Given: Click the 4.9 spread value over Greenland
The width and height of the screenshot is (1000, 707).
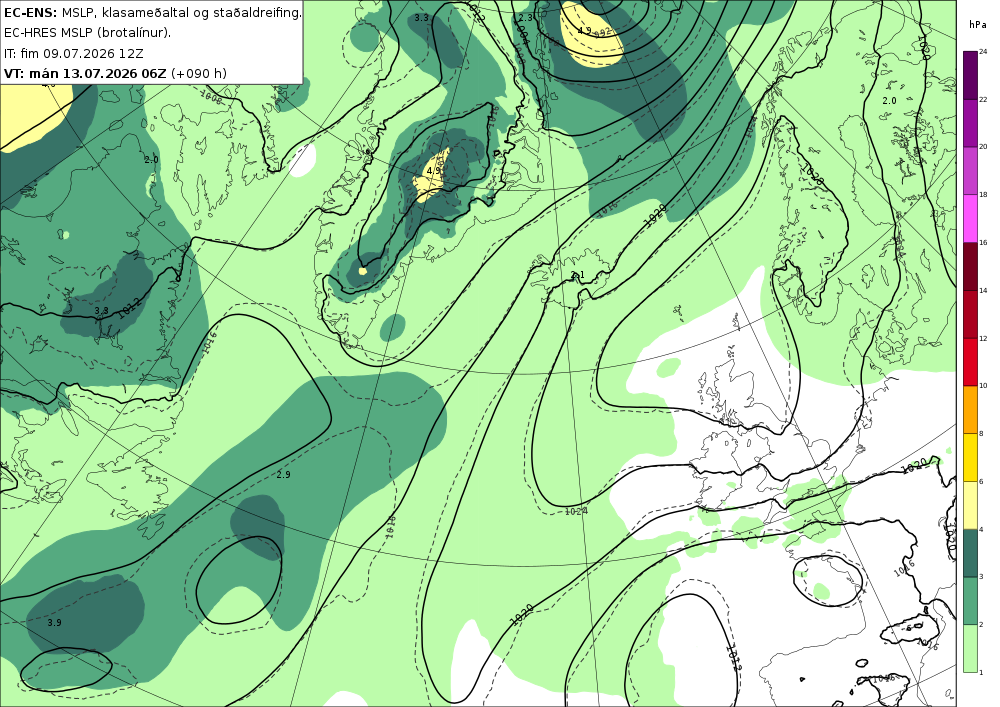Looking at the screenshot, I should tap(434, 171).
